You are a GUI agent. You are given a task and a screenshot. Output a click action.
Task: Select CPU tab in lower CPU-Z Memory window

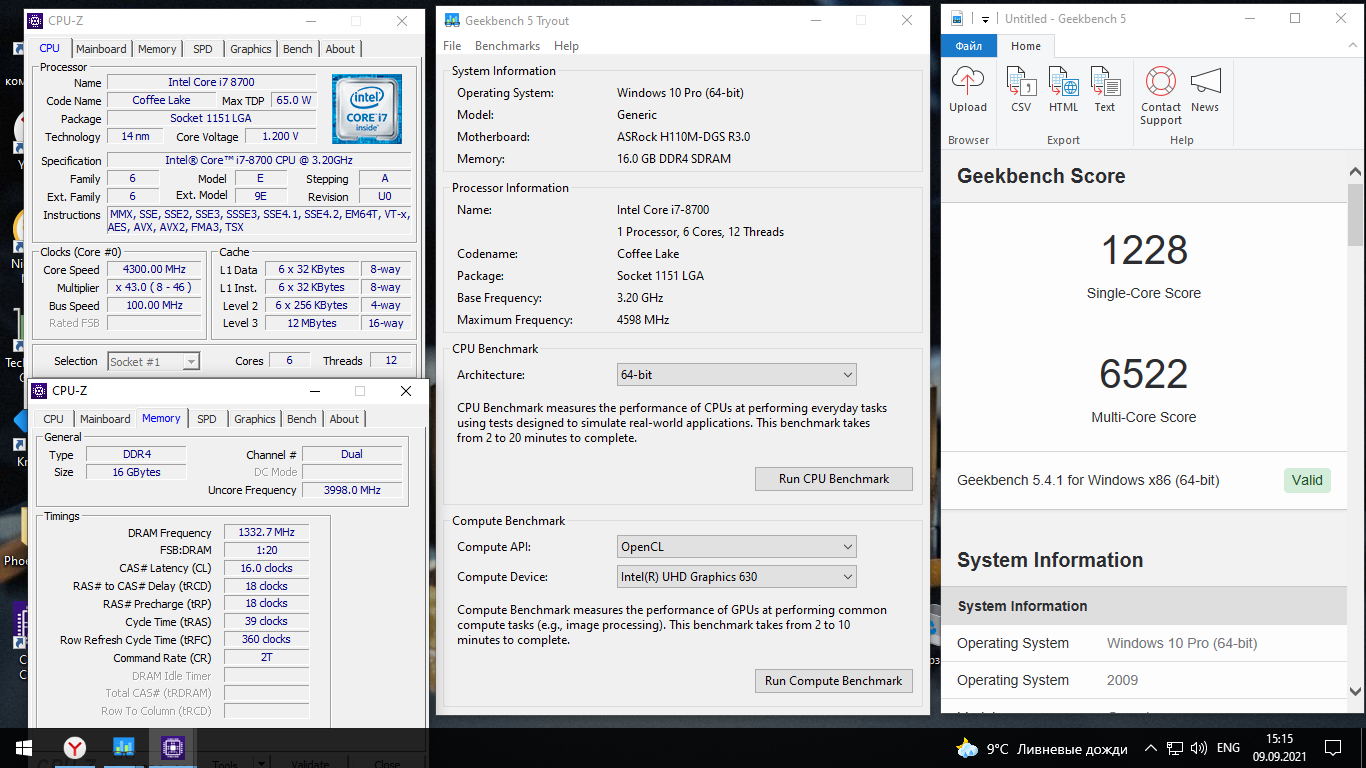click(x=53, y=419)
